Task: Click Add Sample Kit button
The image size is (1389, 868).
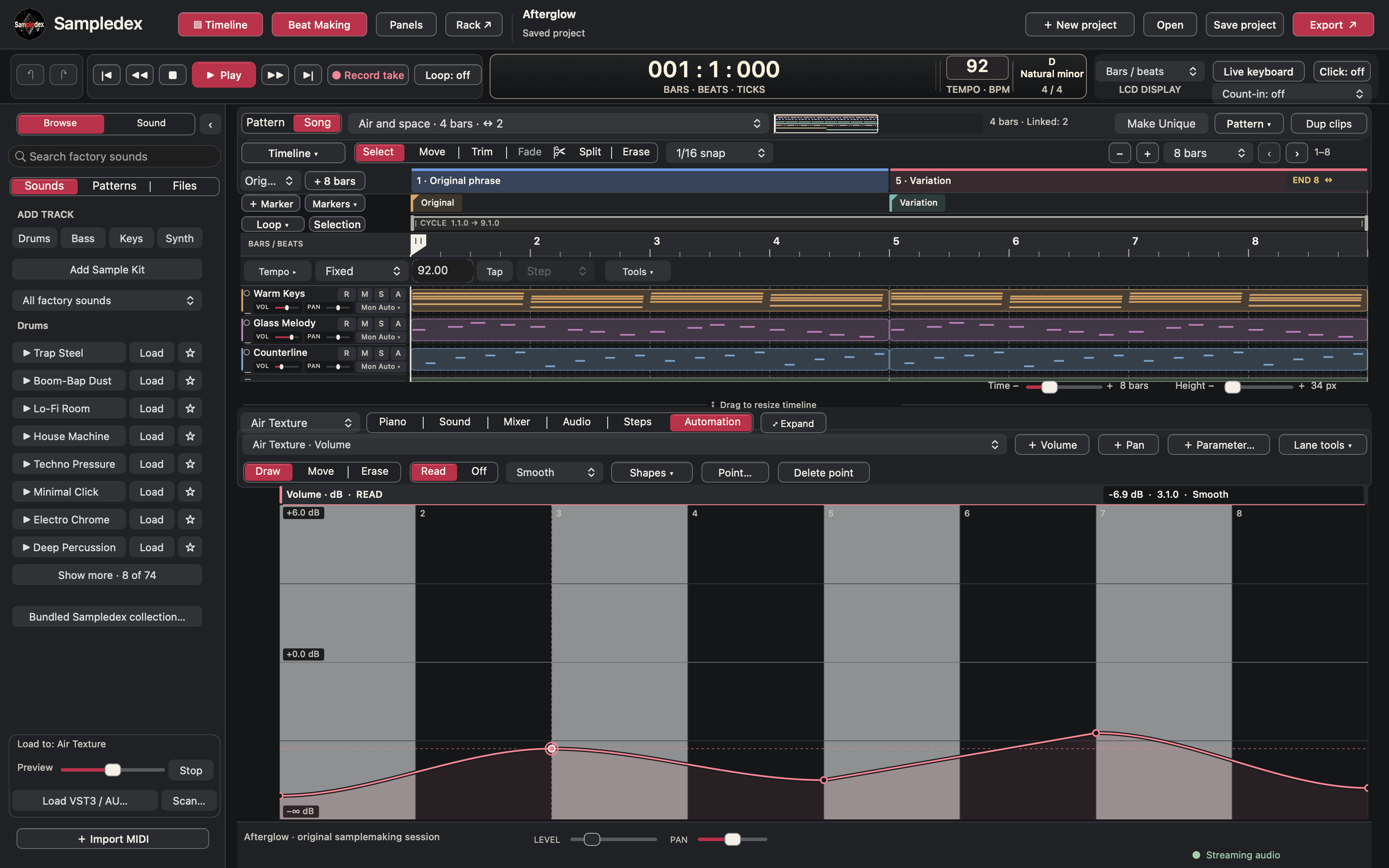Action: click(x=107, y=270)
